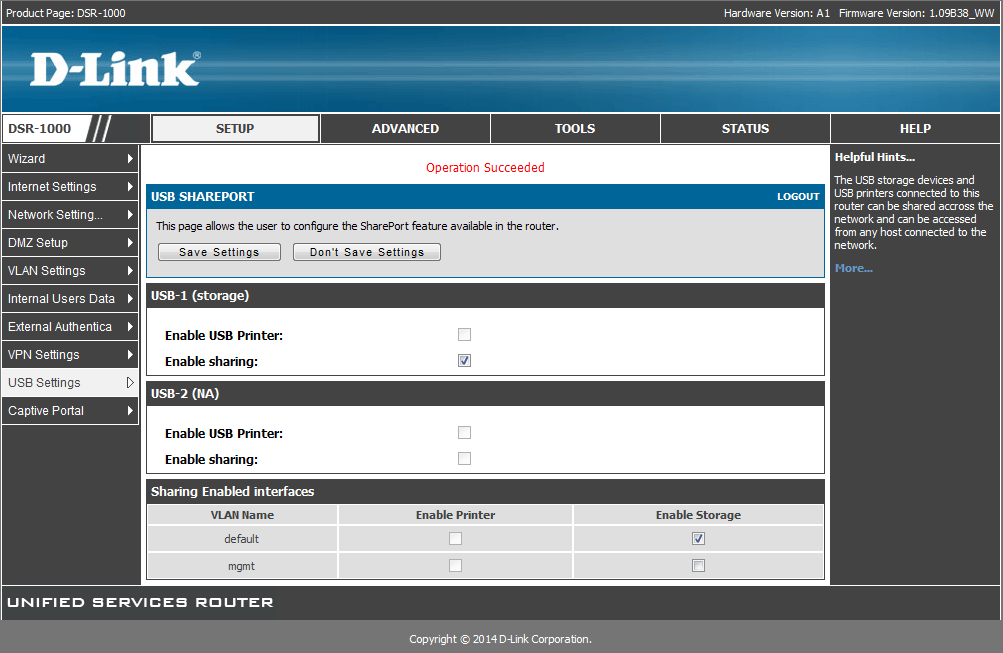
Task: Open VLAN Settings in the sidebar
Action: tap(70, 271)
